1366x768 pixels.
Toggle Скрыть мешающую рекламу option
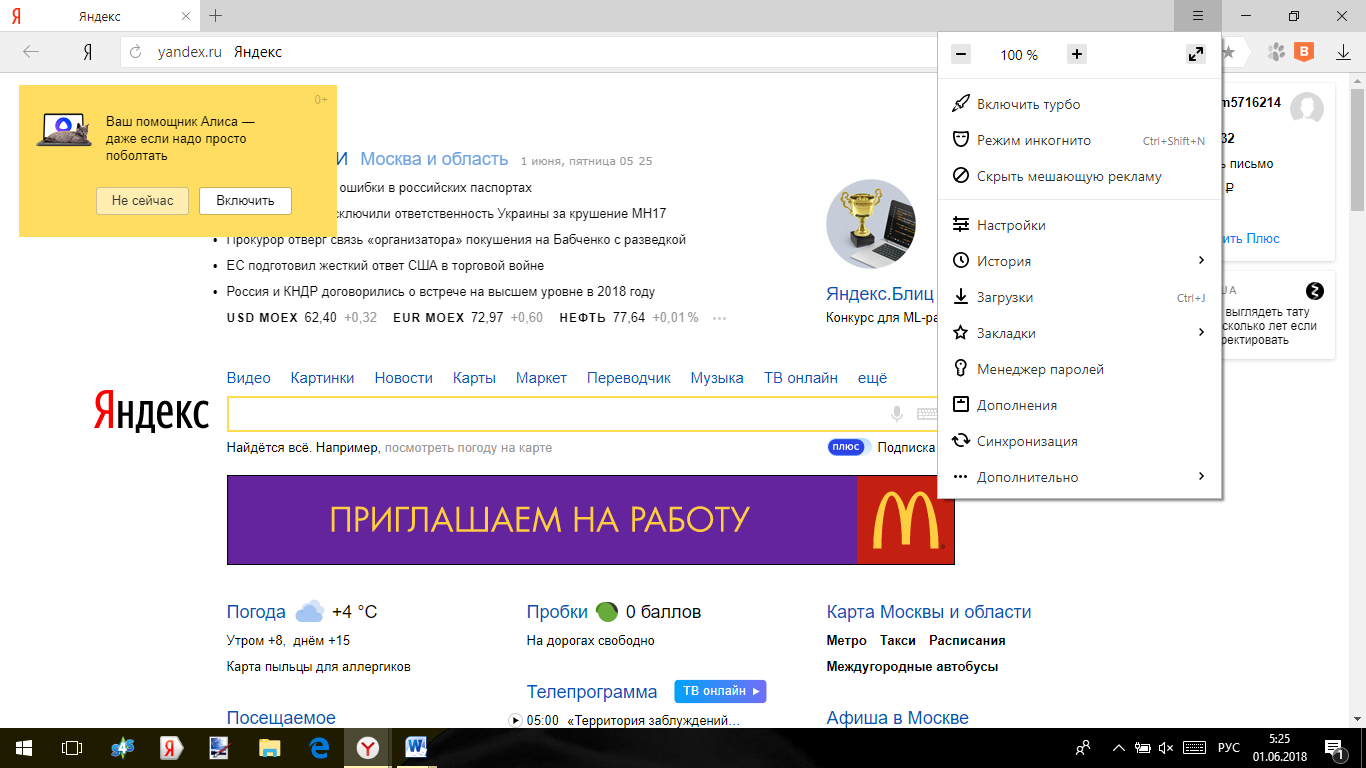click(1069, 176)
